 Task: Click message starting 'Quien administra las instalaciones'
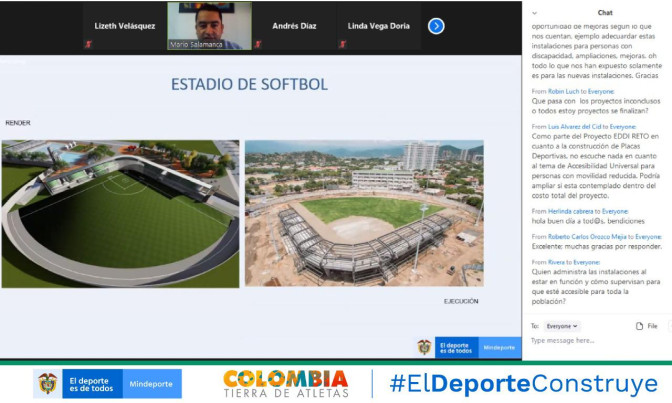click(596, 287)
